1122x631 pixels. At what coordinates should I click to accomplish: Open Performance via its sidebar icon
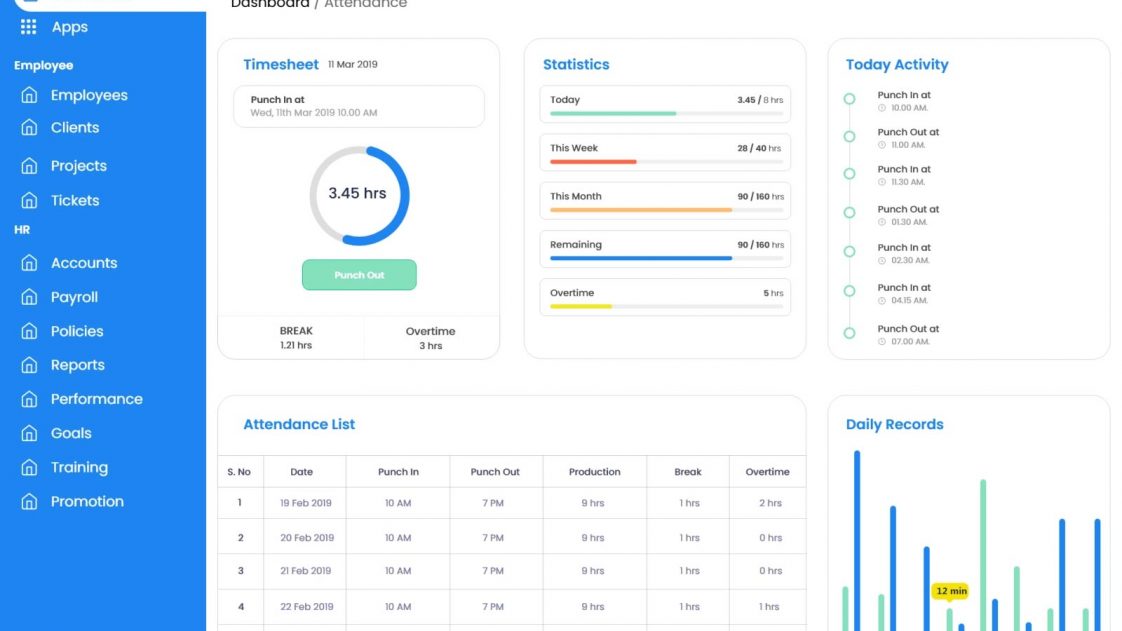(28, 399)
